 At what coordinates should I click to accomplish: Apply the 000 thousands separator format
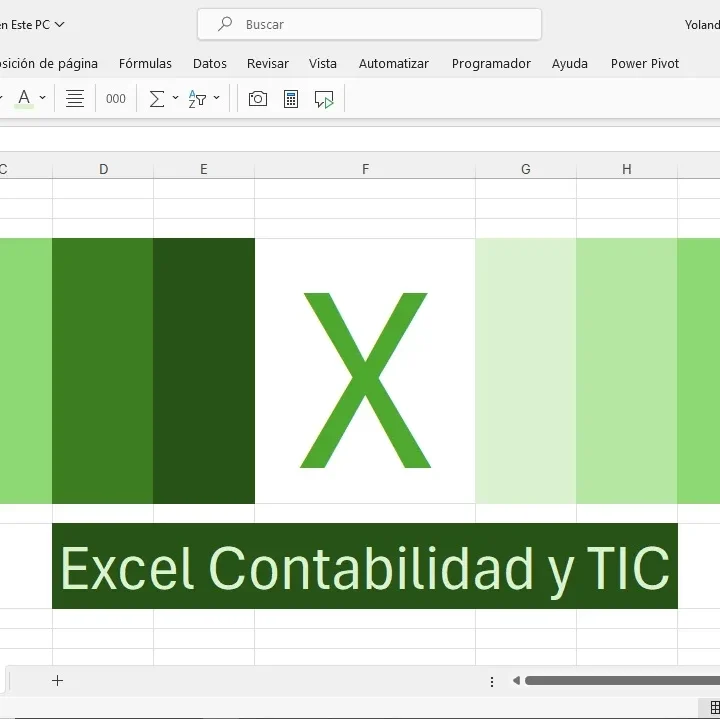click(x=116, y=99)
